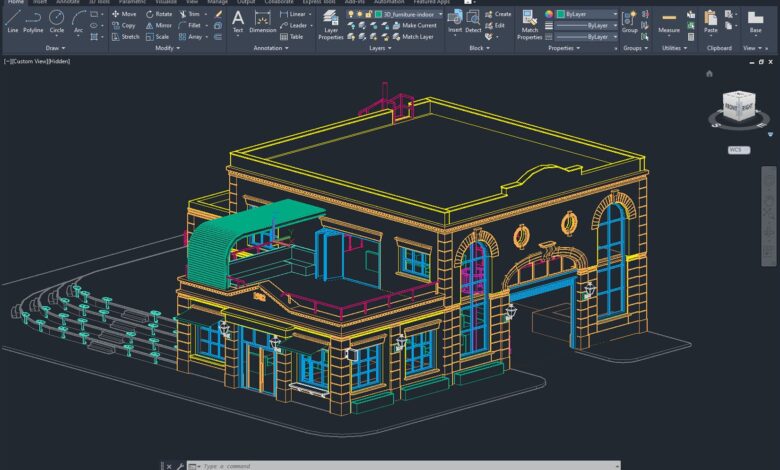
Task: Expand the Modify panel
Action: 168,48
